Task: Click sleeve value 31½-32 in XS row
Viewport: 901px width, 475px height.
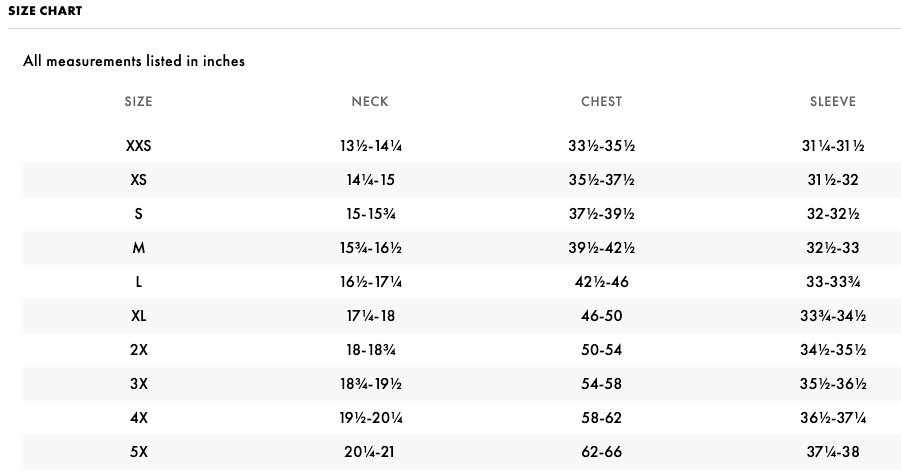Action: [x=833, y=180]
